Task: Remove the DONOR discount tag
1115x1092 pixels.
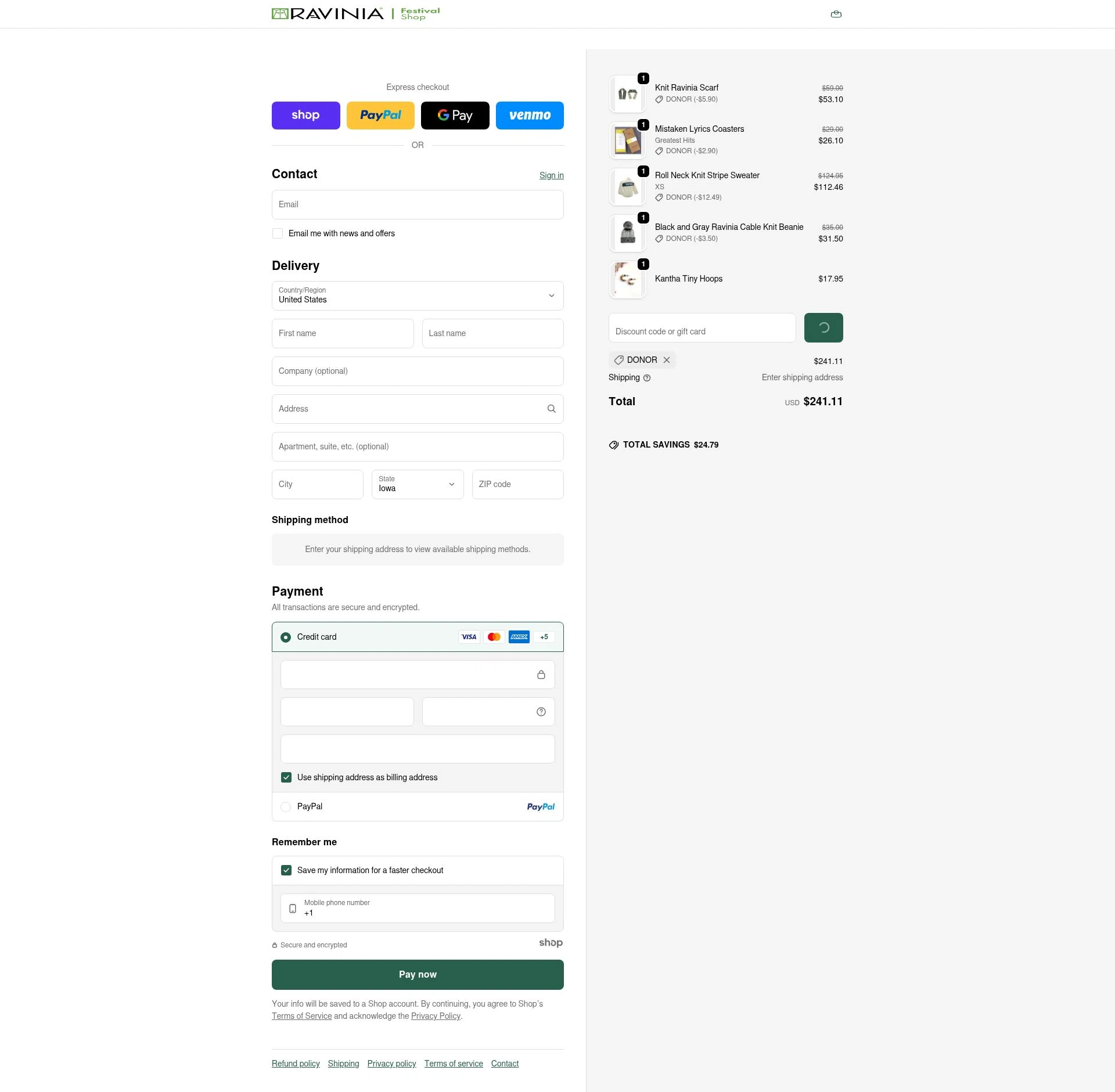Action: point(667,360)
